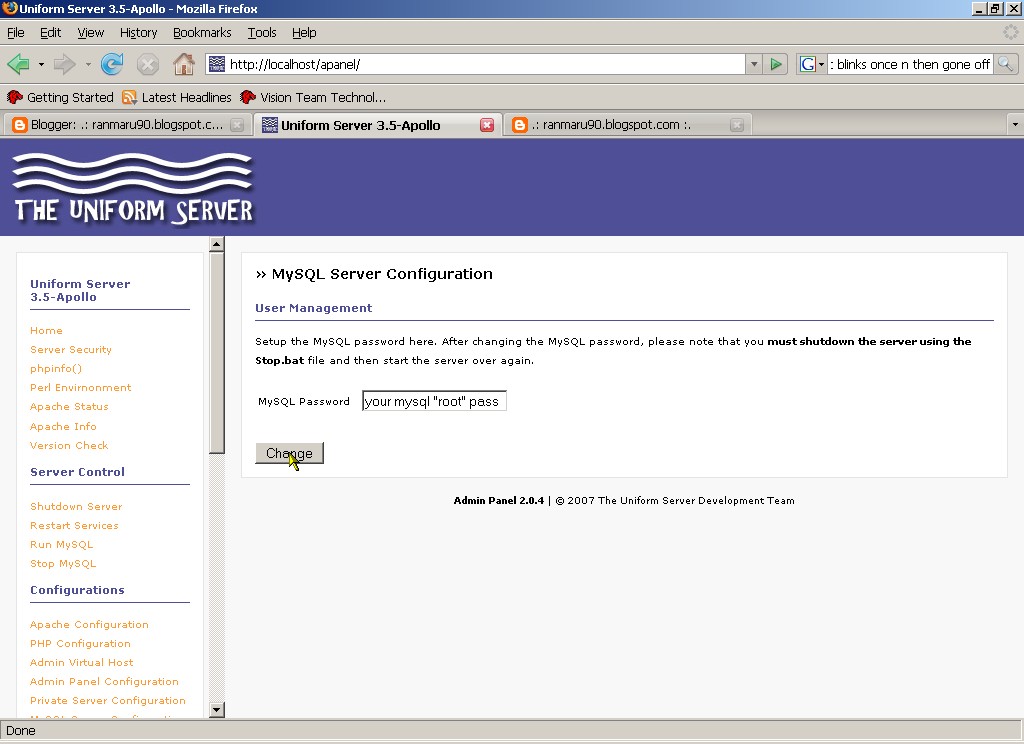Open the forward history dropdown arrow
Viewport: 1024px width, 744px height.
[88, 65]
